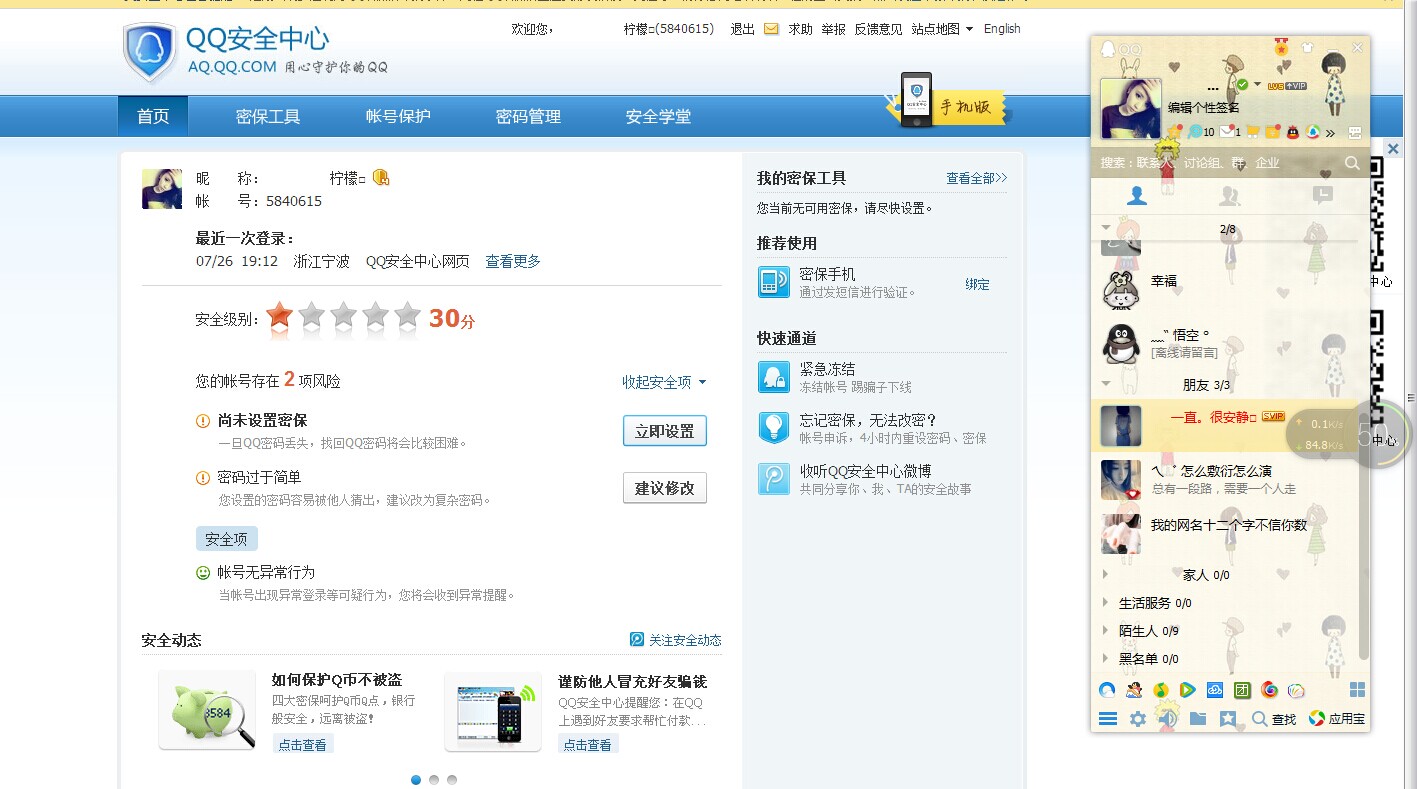This screenshot has height=789, width=1417.
Task: Click the 密保手机 phone icon
Action: [x=774, y=282]
